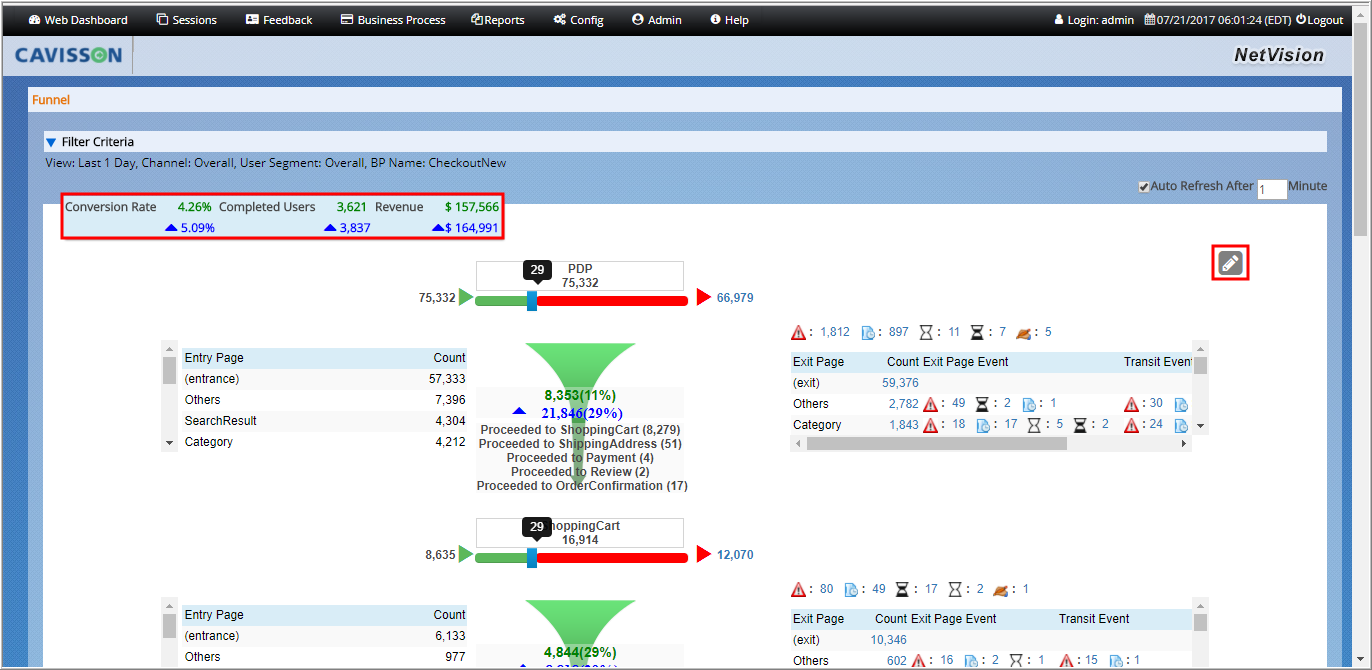Toggle the Auto Refresh After checkbox
This screenshot has height=670, width=1372.
pos(1144,186)
